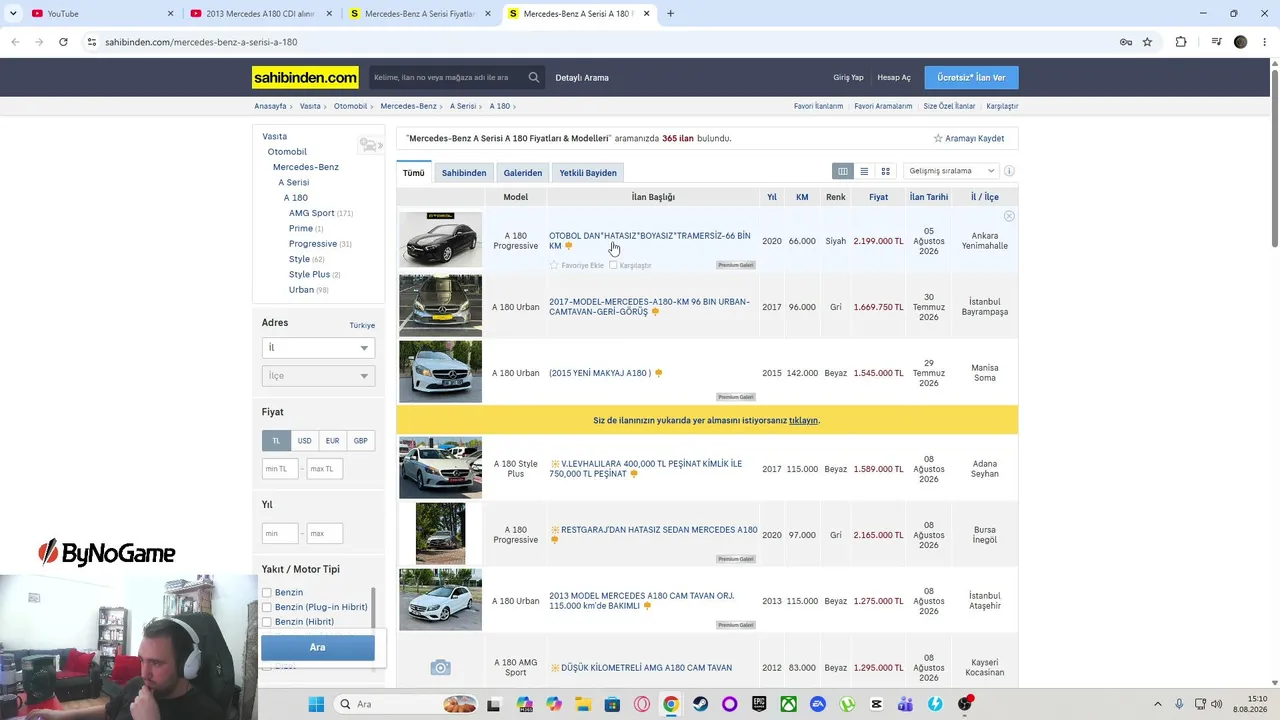Click the info icon beside the sorting dropdown

click(x=1009, y=171)
